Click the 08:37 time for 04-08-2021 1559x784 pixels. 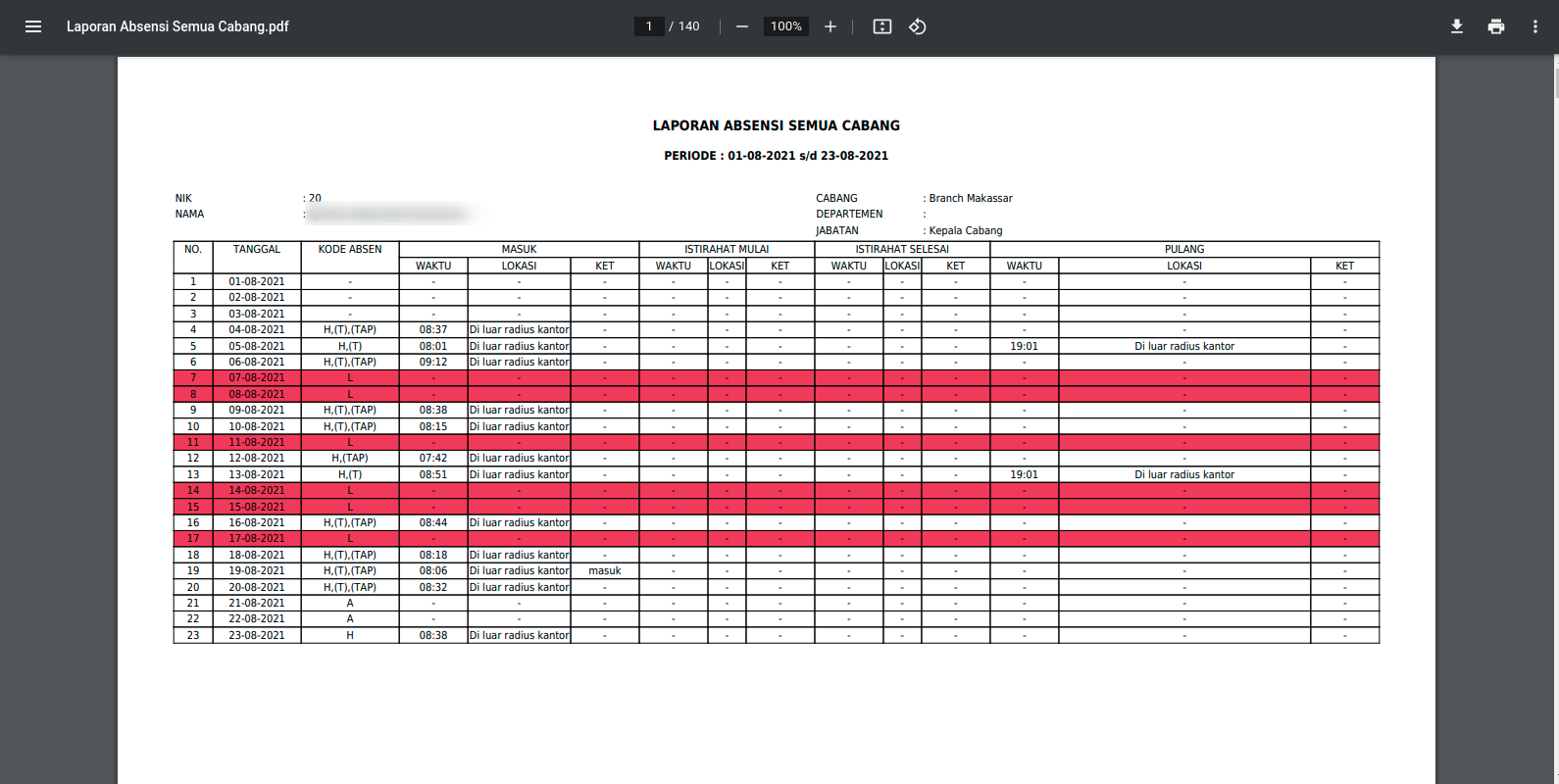tap(433, 330)
